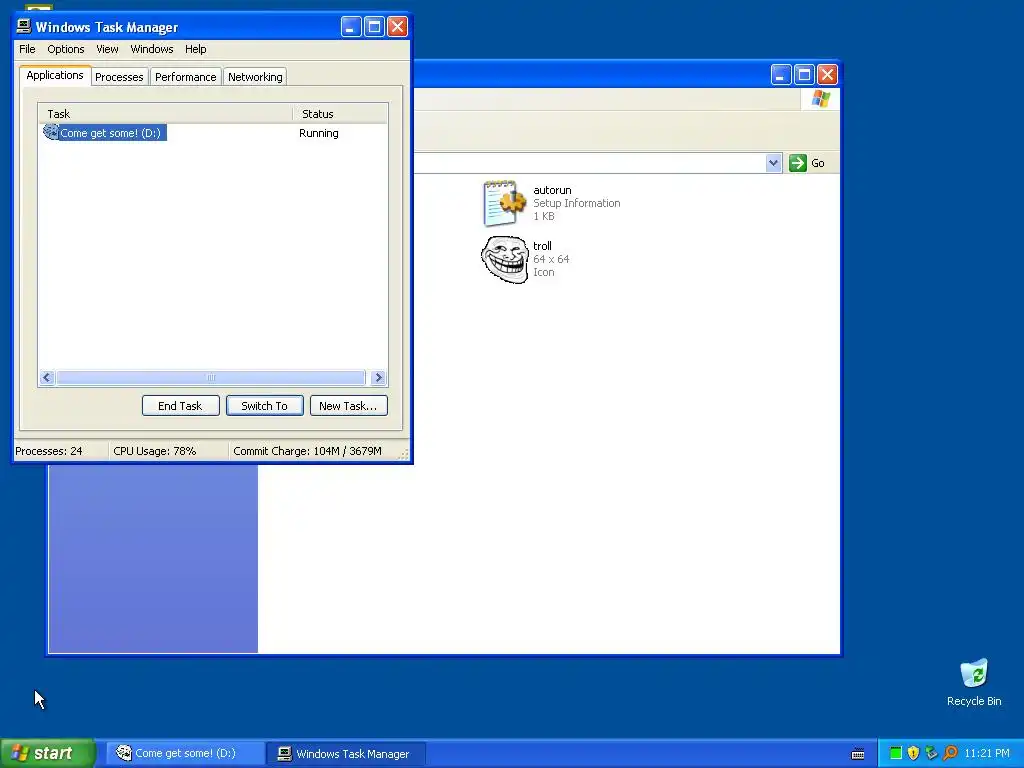Switch to the Networking tab
Screen dimensions: 1024x768
click(255, 77)
